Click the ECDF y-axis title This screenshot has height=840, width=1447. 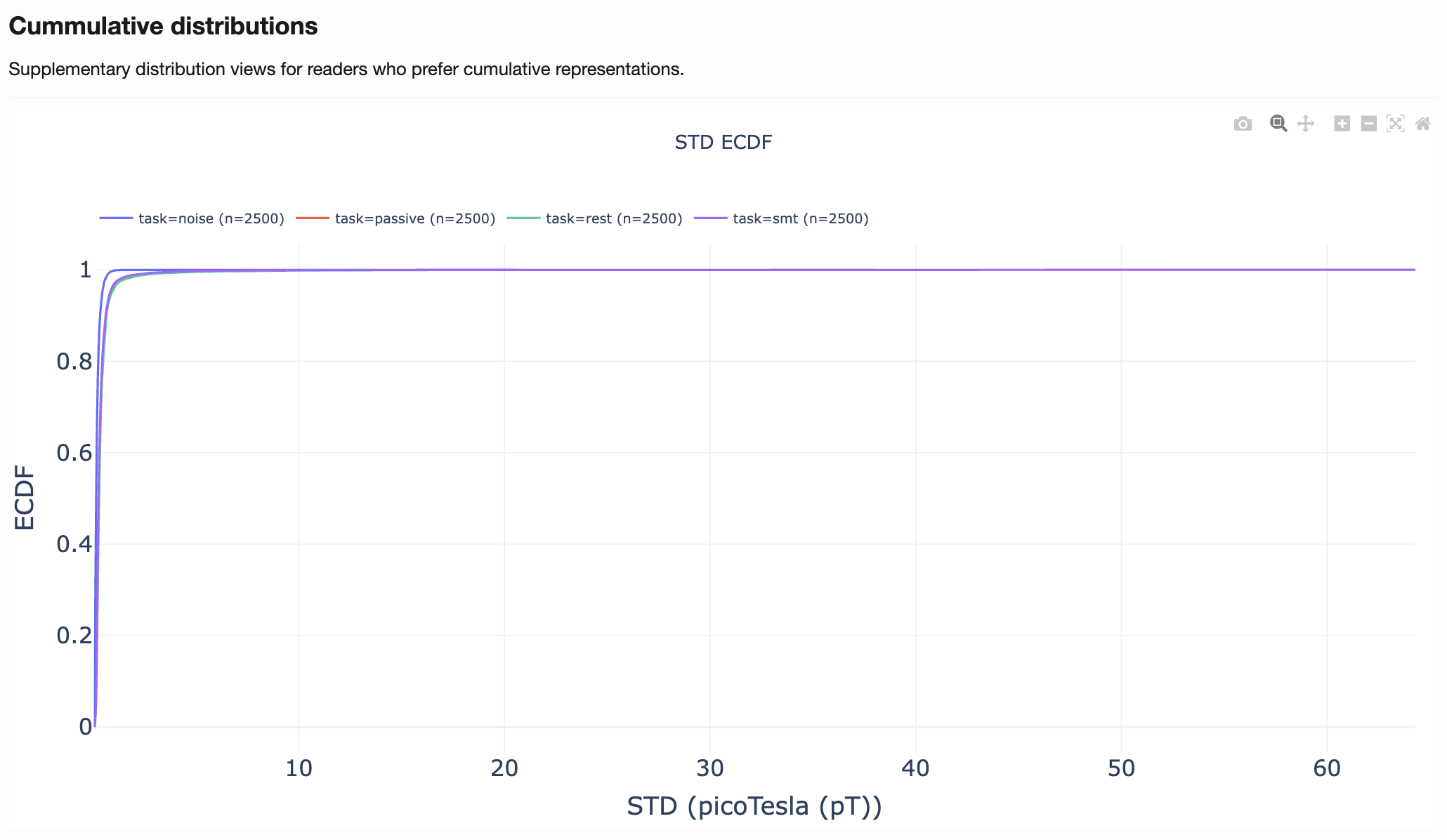[25, 497]
